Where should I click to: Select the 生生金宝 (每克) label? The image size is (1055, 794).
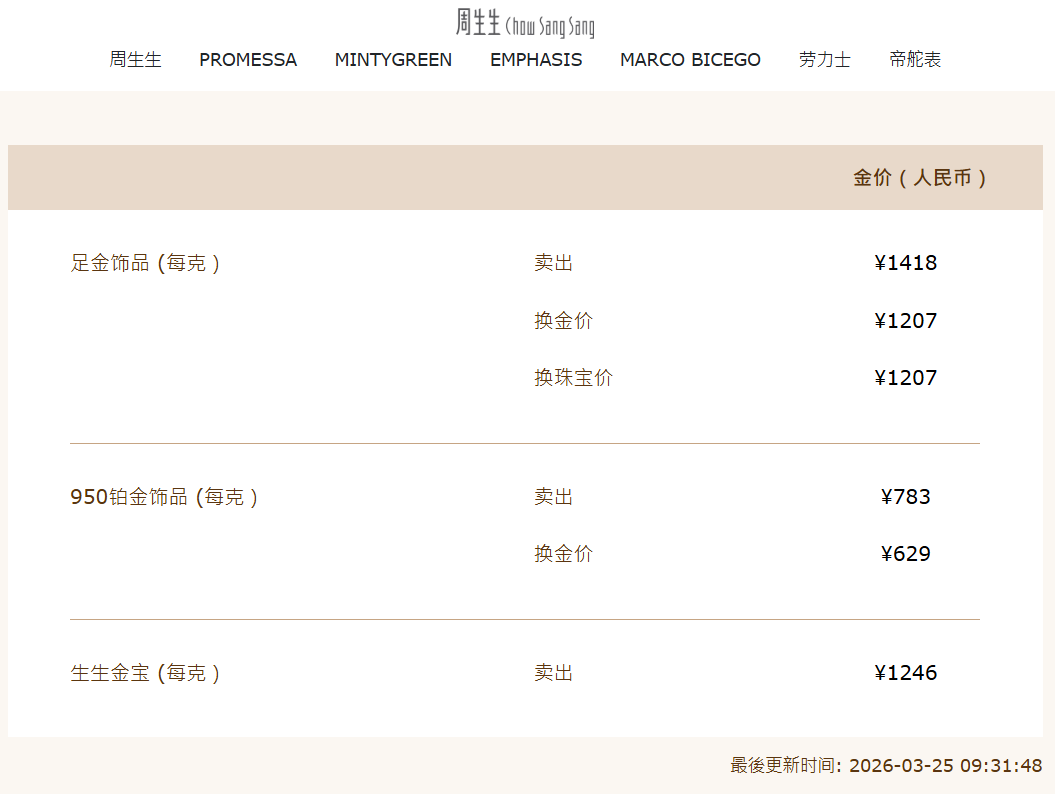tap(145, 673)
